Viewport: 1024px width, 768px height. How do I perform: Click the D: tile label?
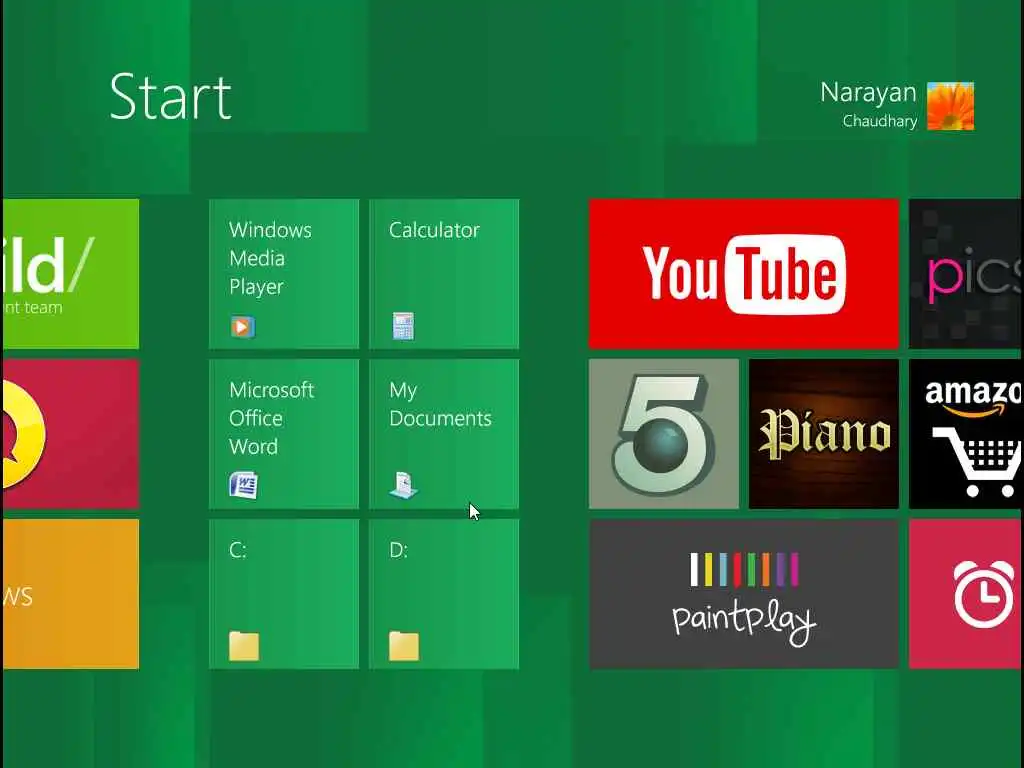(398, 551)
